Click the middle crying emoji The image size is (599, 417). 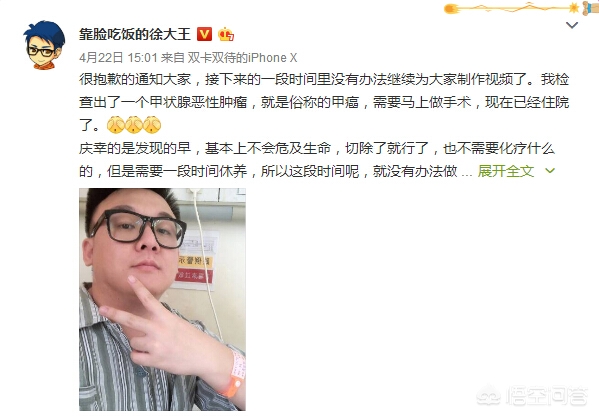(x=134, y=124)
